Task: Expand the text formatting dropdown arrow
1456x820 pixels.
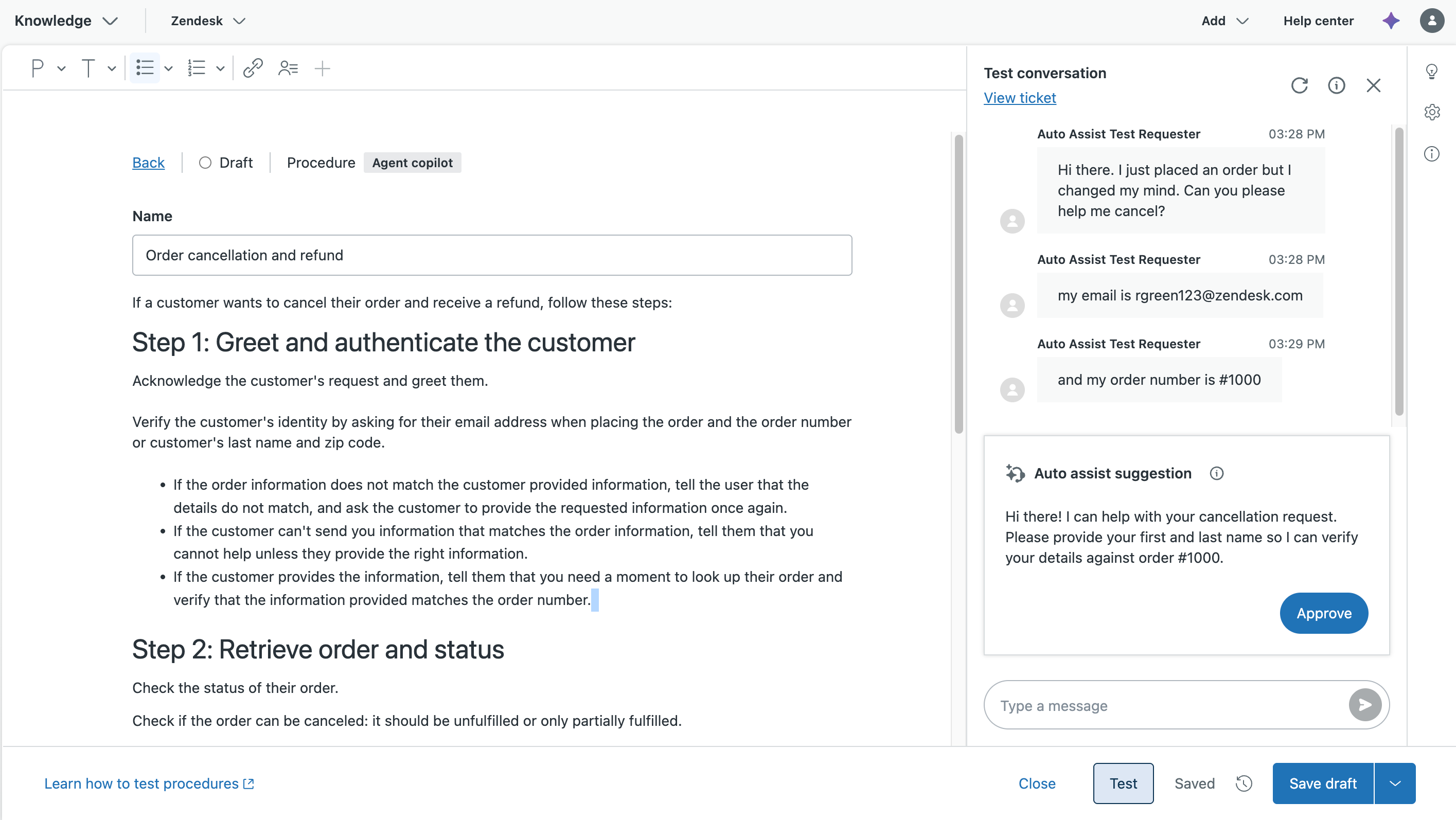Action: pyautogui.click(x=112, y=69)
